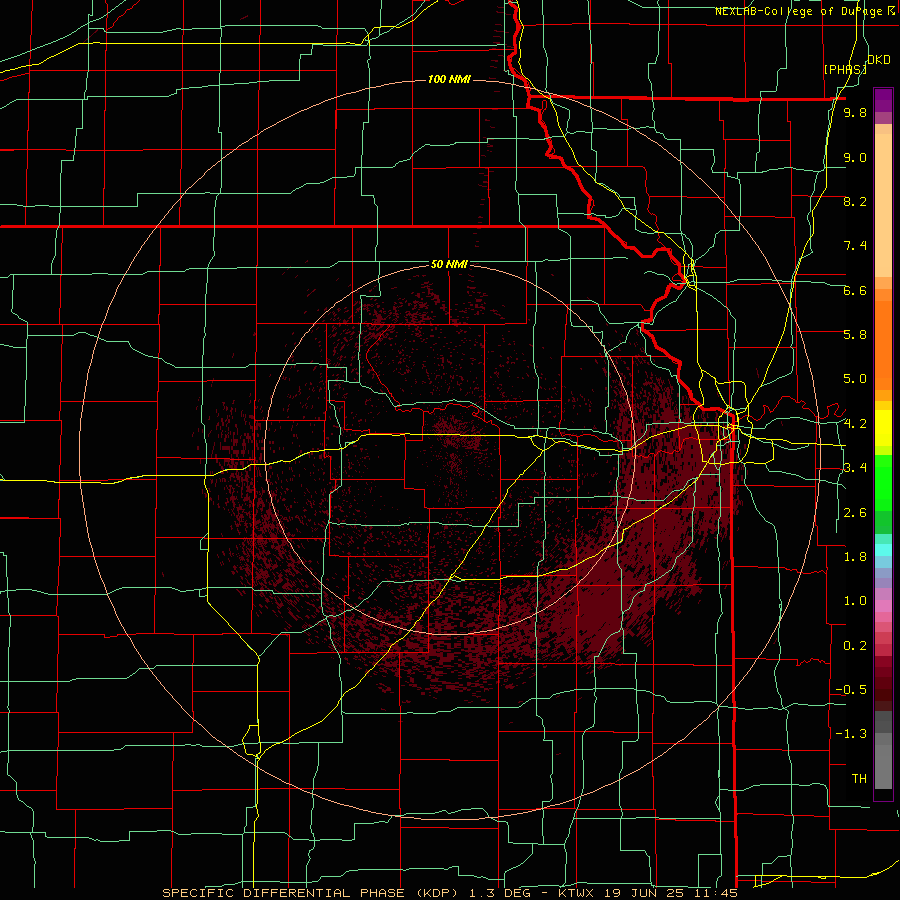
Task: Click the OKD label at top right
Action: pyautogui.click(x=879, y=60)
